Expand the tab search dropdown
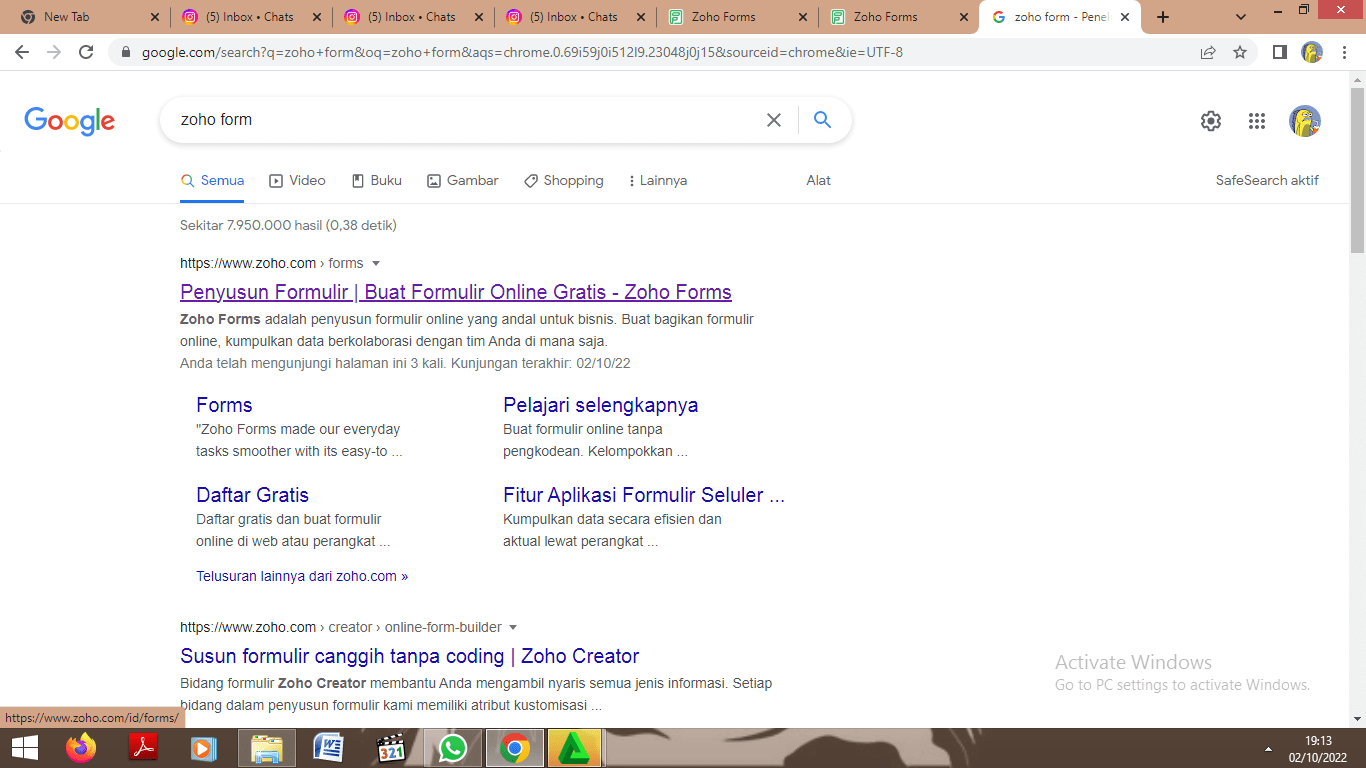The image size is (1366, 768). click(x=1241, y=17)
